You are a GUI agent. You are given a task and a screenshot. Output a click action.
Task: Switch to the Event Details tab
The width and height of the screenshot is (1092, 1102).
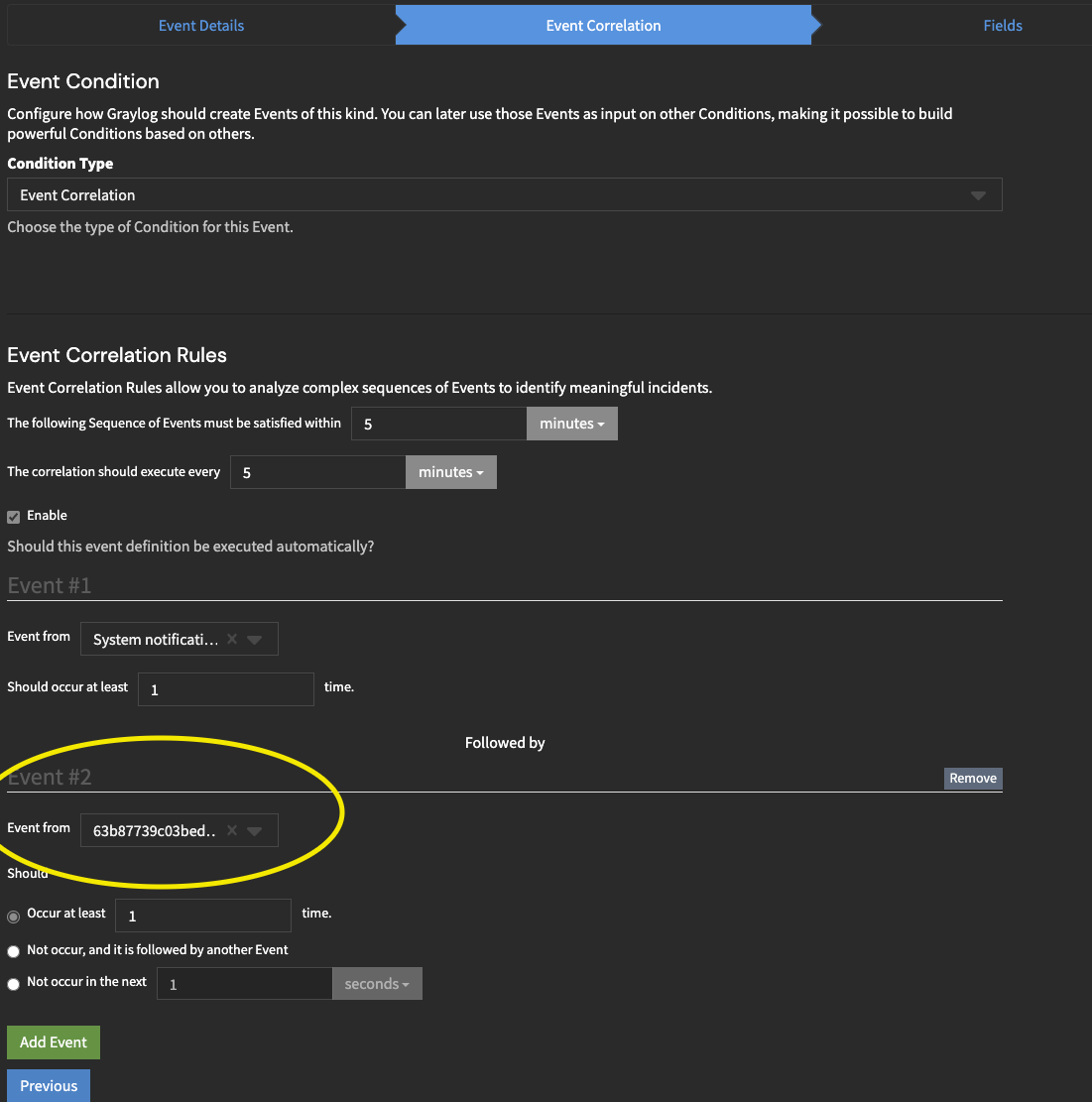200,25
